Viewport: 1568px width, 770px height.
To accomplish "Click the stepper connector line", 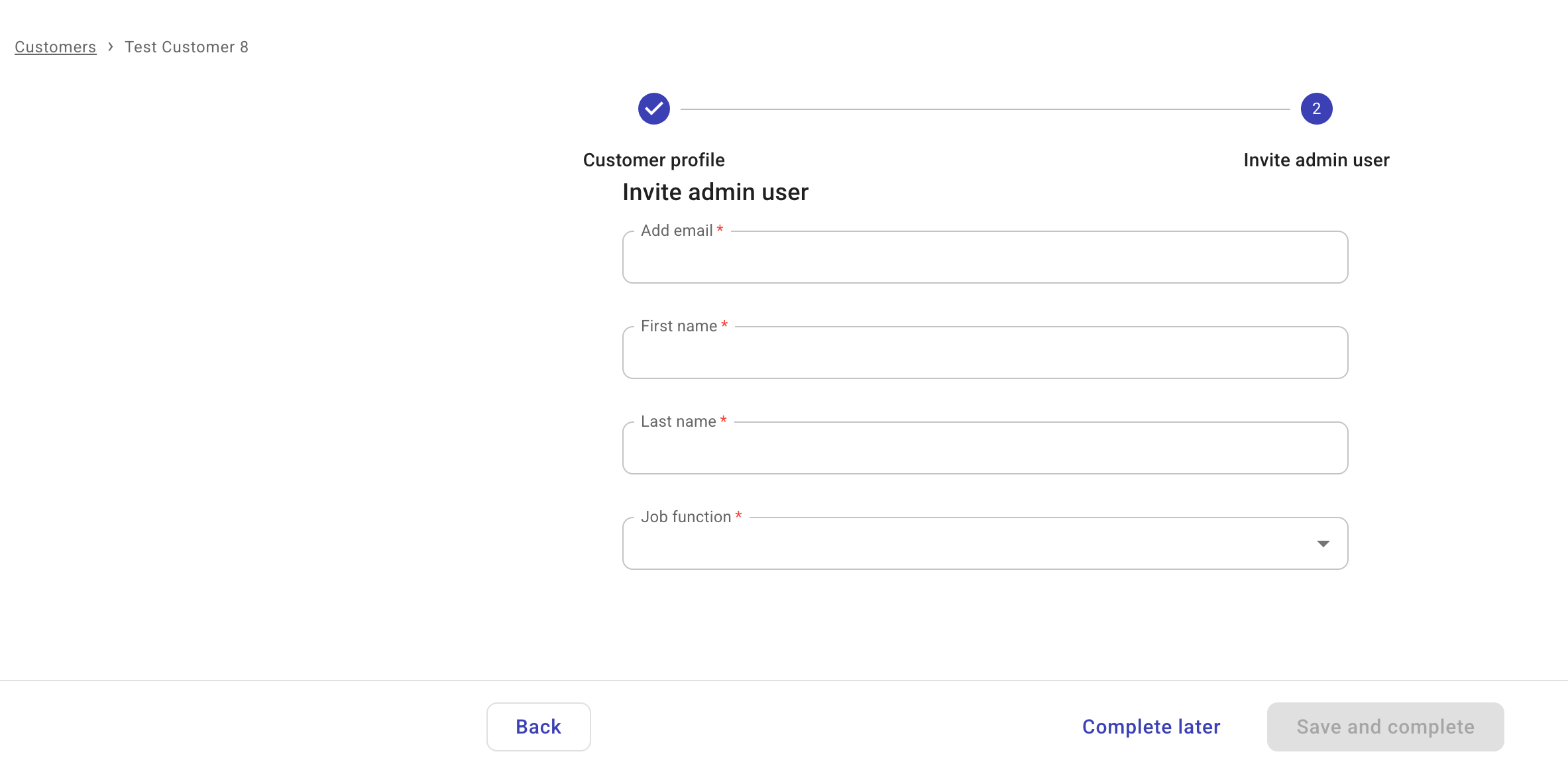I will (x=985, y=109).
